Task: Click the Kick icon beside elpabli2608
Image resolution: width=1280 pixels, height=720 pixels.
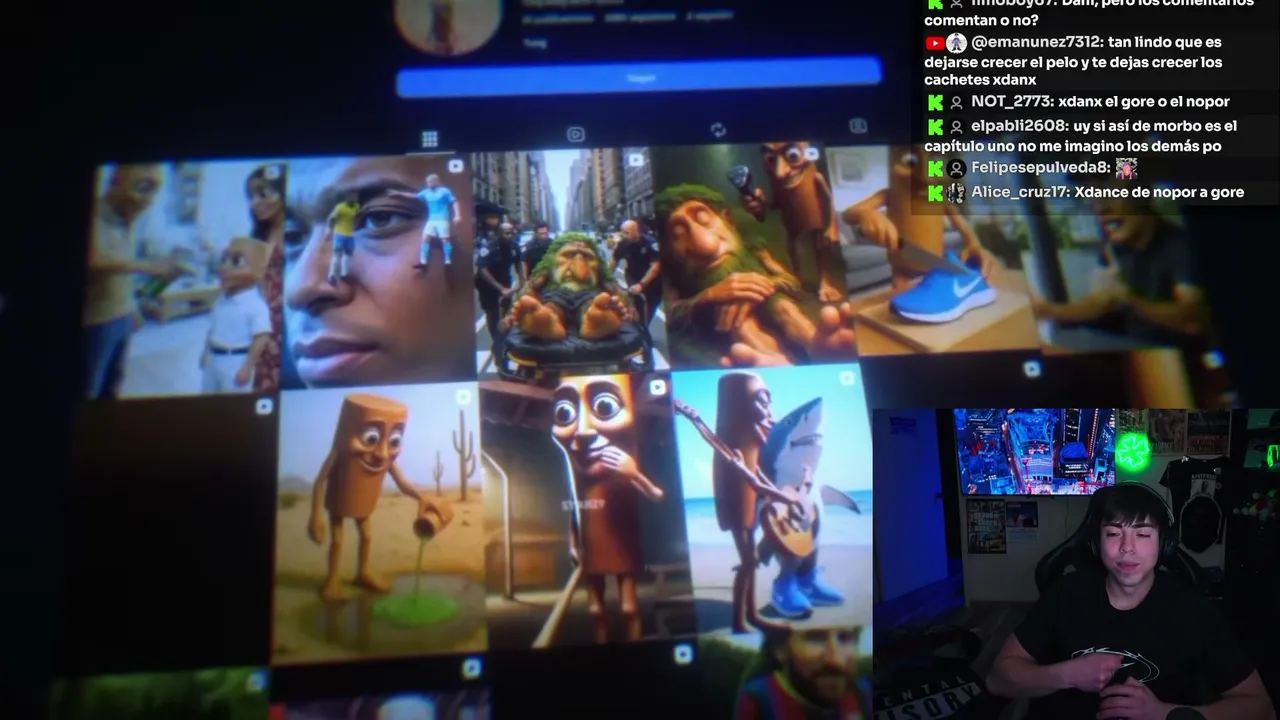Action: 935,127
